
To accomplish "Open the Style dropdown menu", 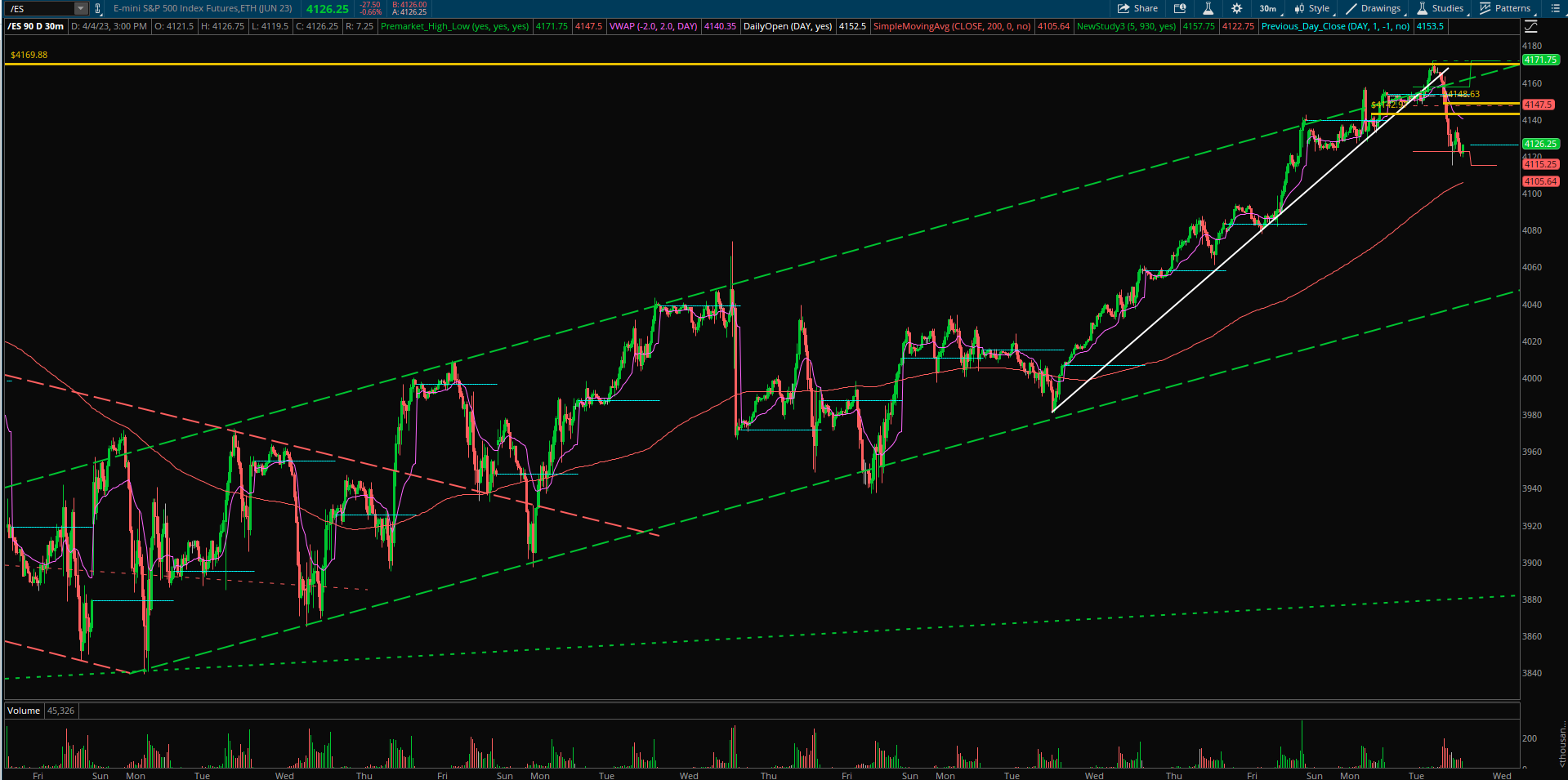I will pyautogui.click(x=1312, y=8).
